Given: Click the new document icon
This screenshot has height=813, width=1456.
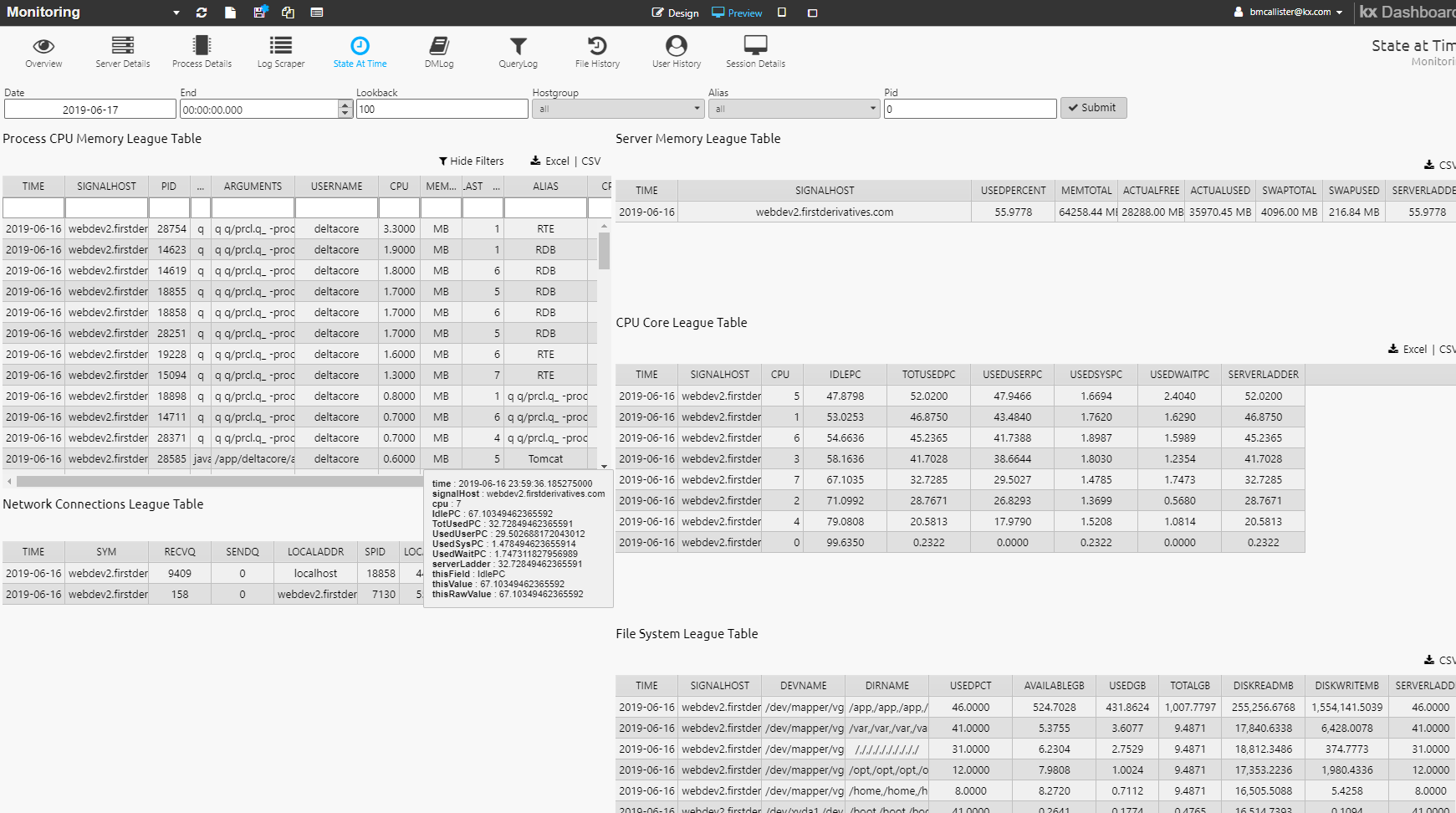Looking at the screenshot, I should pos(231,13).
